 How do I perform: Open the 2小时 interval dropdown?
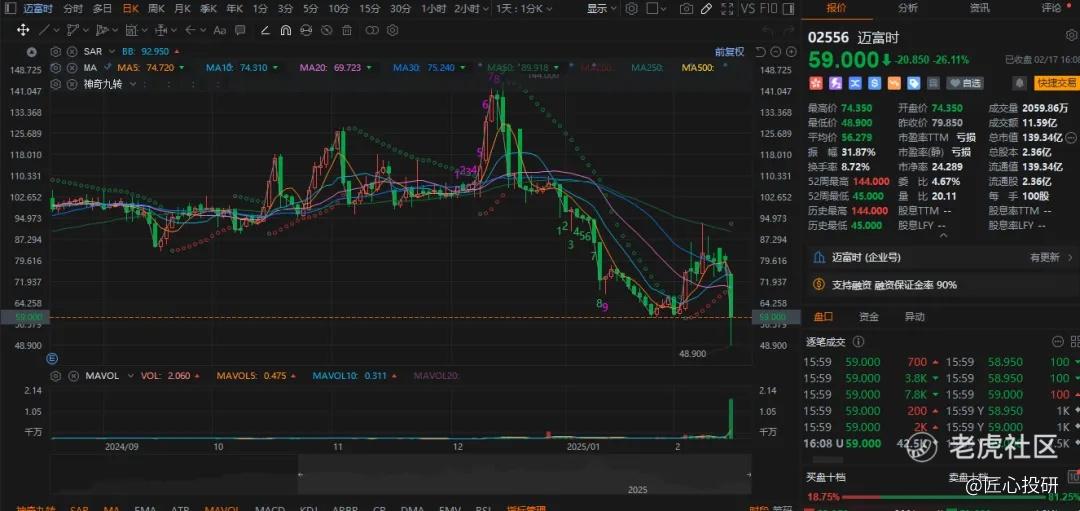(472, 9)
